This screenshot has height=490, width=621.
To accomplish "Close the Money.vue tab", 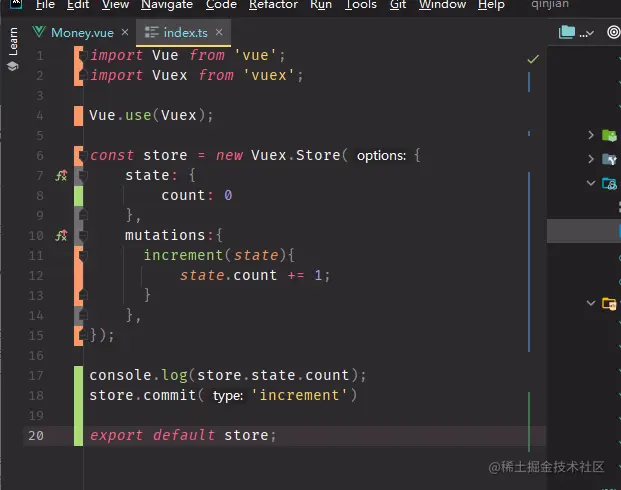I will 125,32.
